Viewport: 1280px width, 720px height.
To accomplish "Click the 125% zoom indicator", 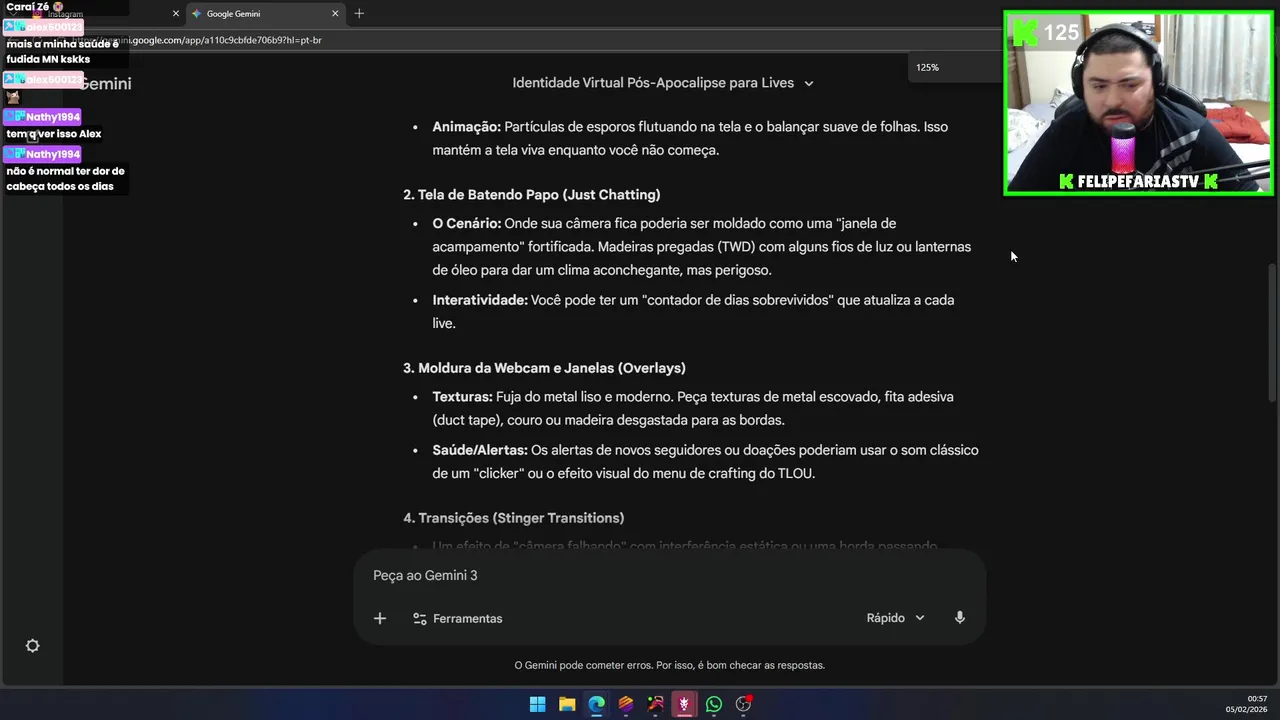I will tap(927, 67).
